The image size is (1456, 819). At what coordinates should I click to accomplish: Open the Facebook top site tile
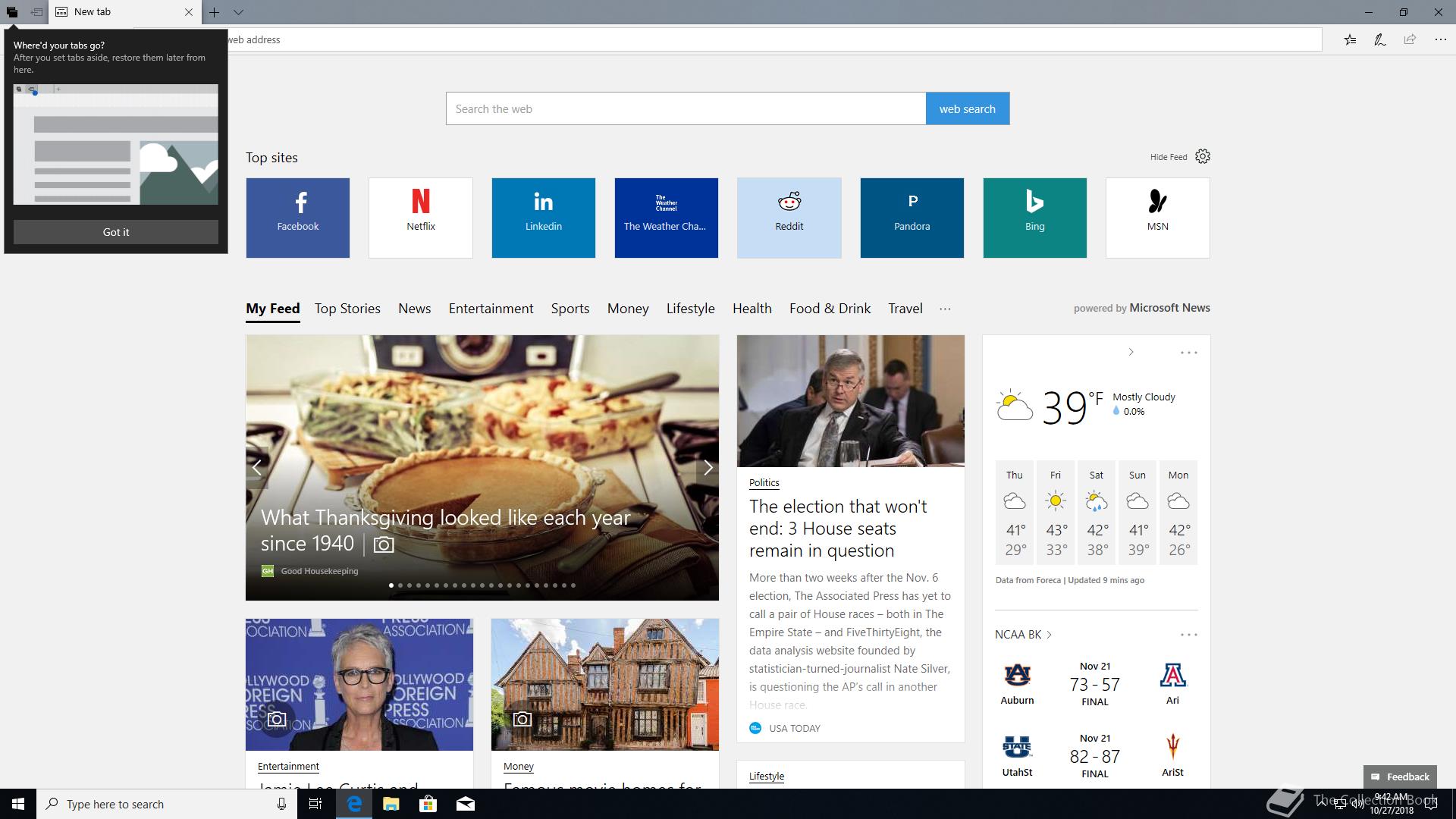click(297, 218)
